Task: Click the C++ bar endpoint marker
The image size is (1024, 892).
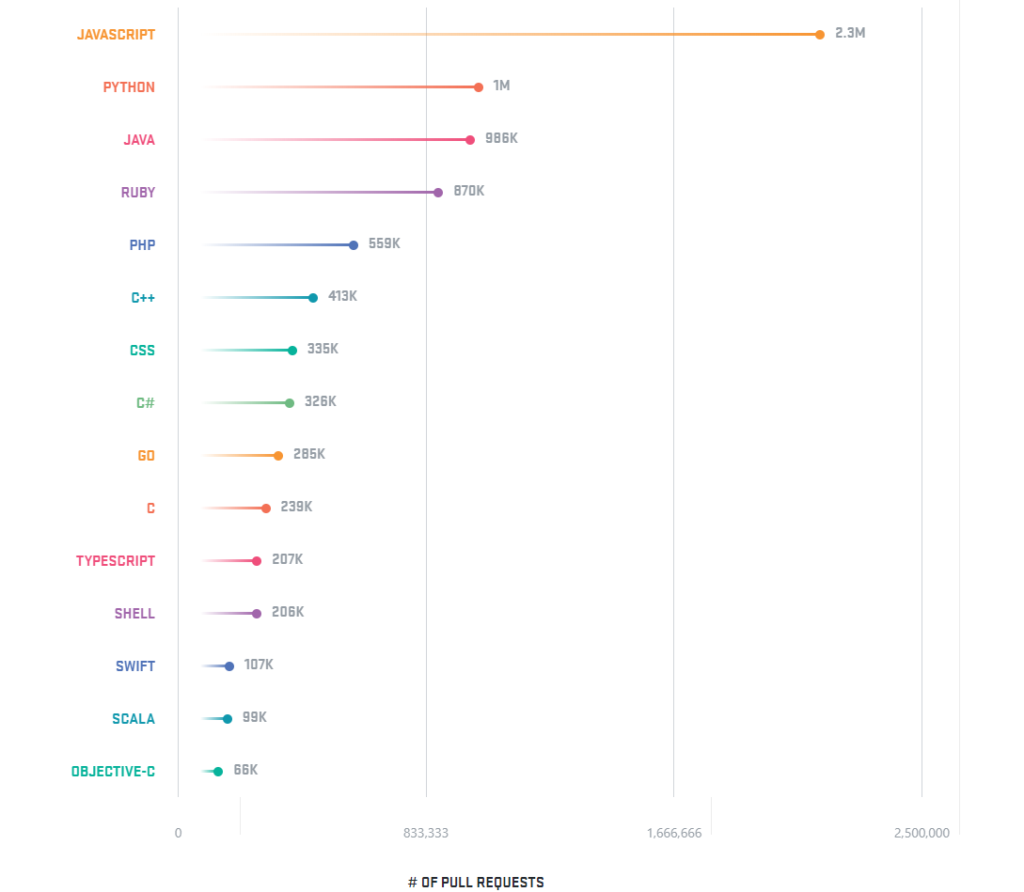Action: tap(313, 298)
